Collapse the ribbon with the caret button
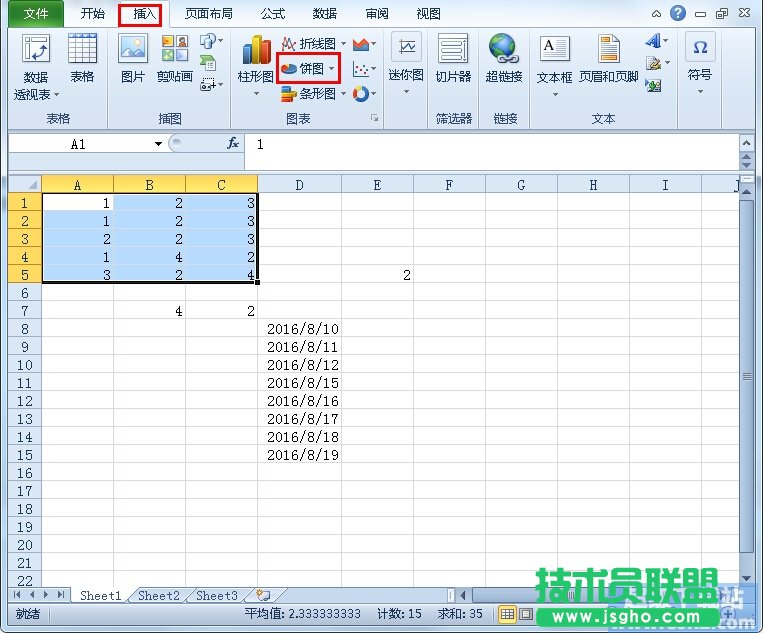Viewport: 763px width, 633px height. (x=656, y=14)
